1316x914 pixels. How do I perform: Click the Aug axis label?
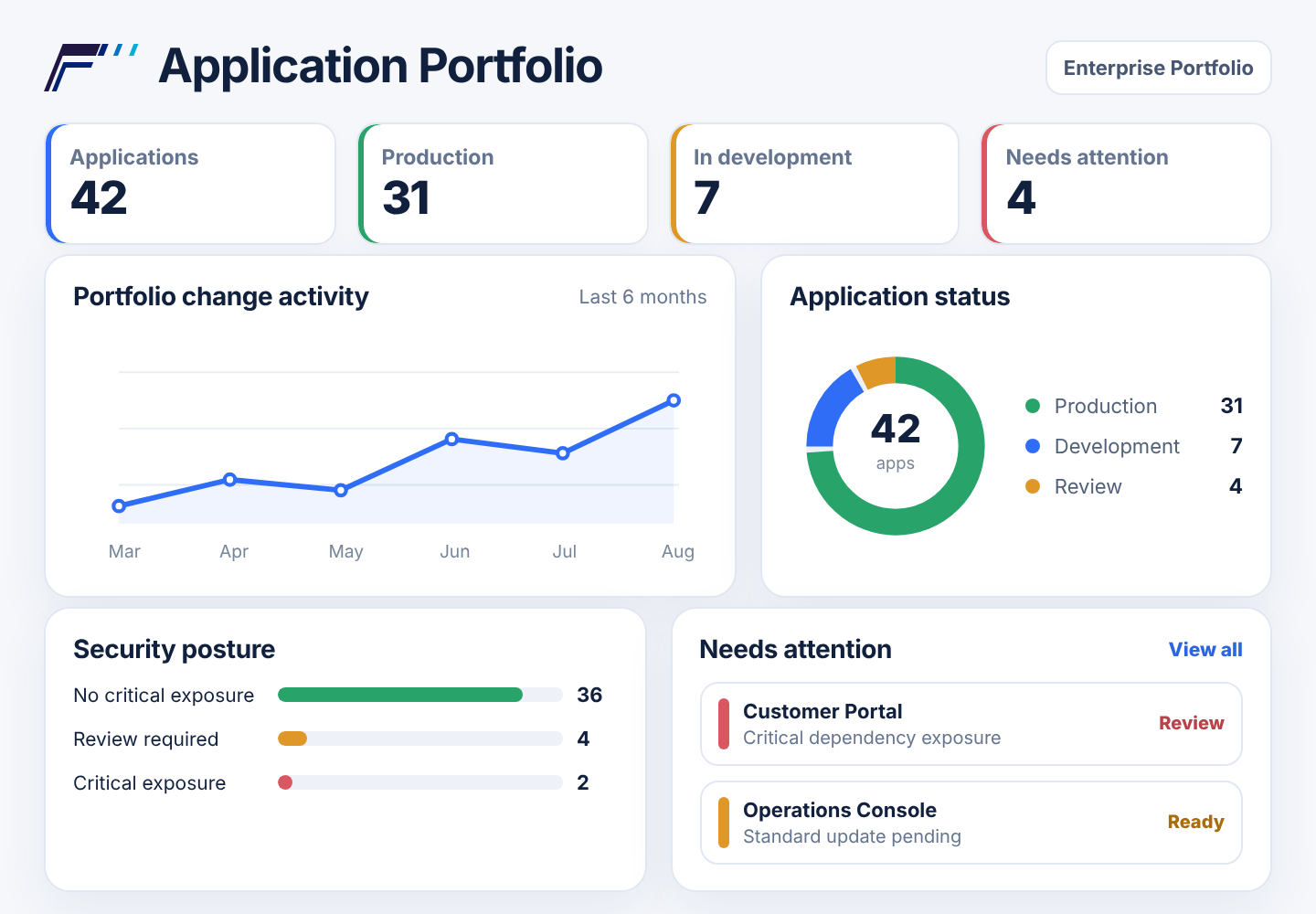[678, 551]
